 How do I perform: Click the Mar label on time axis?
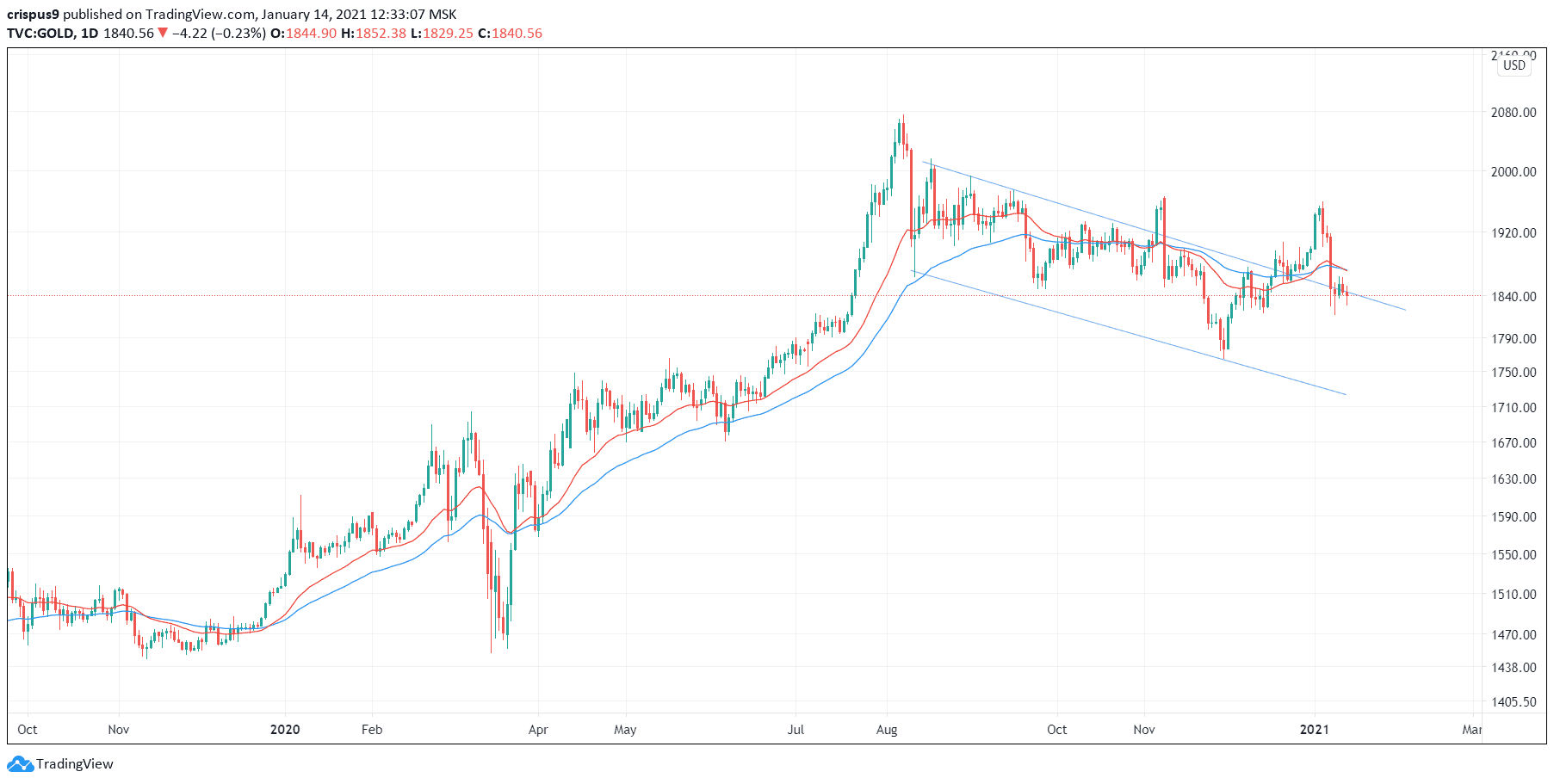(1472, 730)
